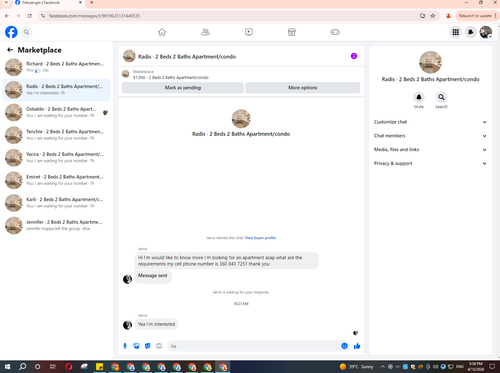Open the Facebook menu grid icon
The image size is (500, 373).
456,32
